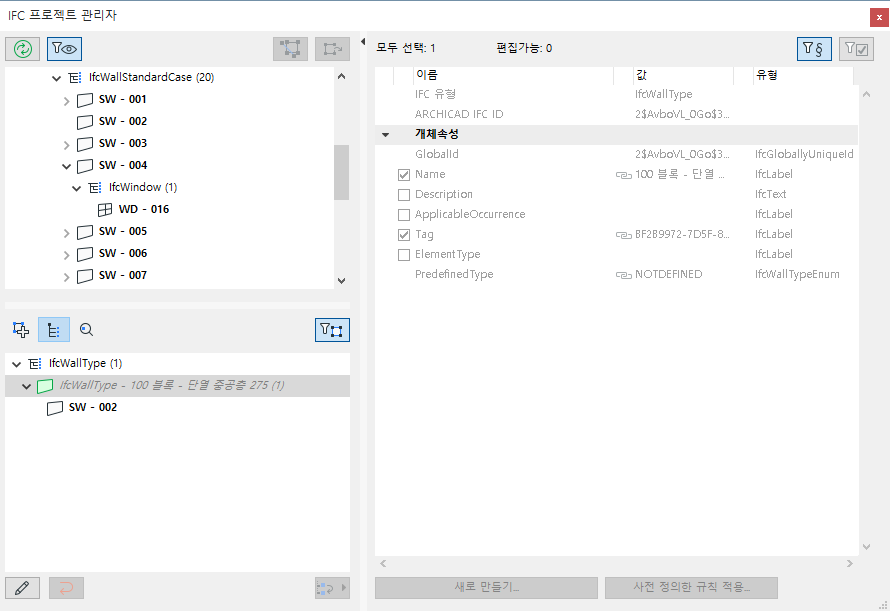Click the wall icon beside SW - 001

point(85,100)
